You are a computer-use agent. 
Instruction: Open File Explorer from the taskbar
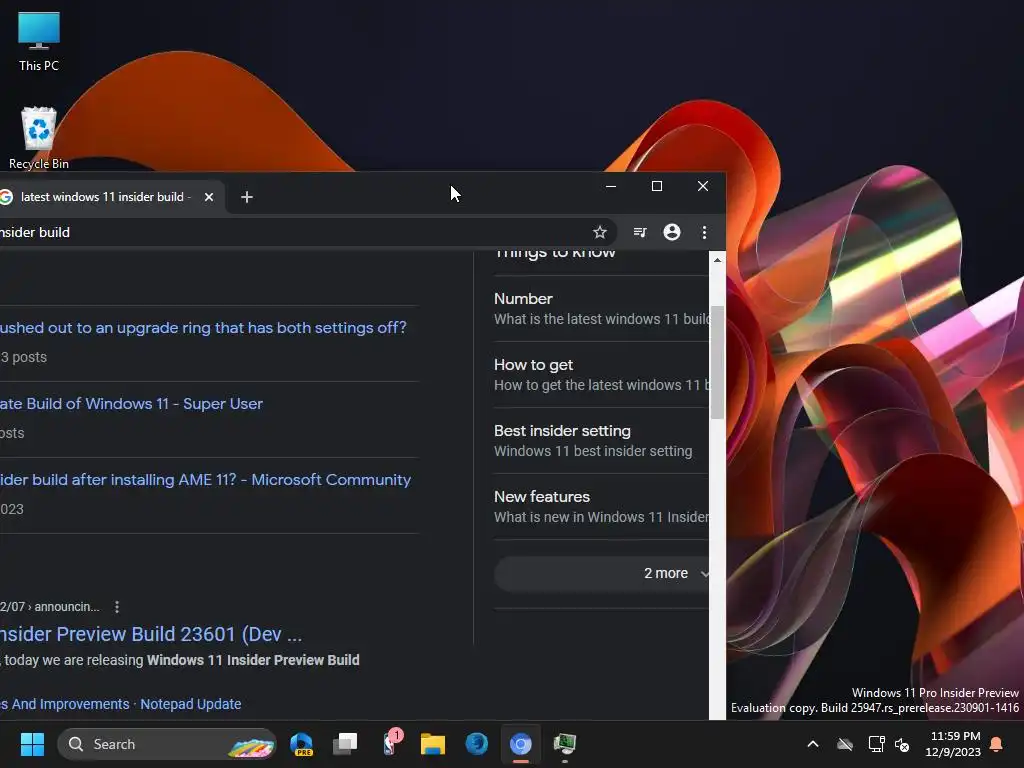[432, 744]
